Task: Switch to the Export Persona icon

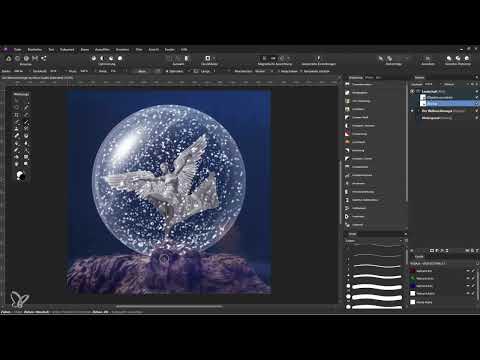Action: point(44,58)
